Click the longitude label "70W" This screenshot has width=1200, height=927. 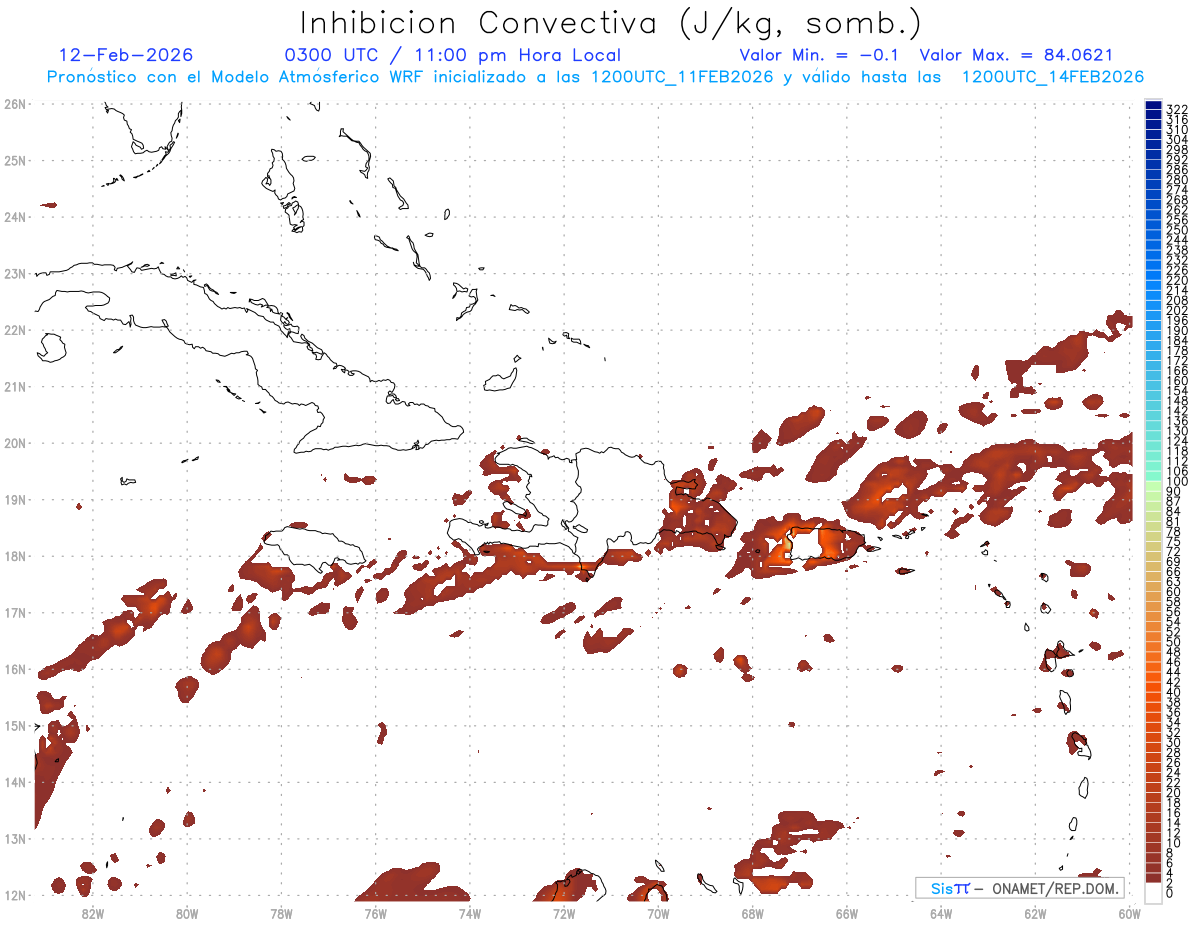tap(658, 913)
